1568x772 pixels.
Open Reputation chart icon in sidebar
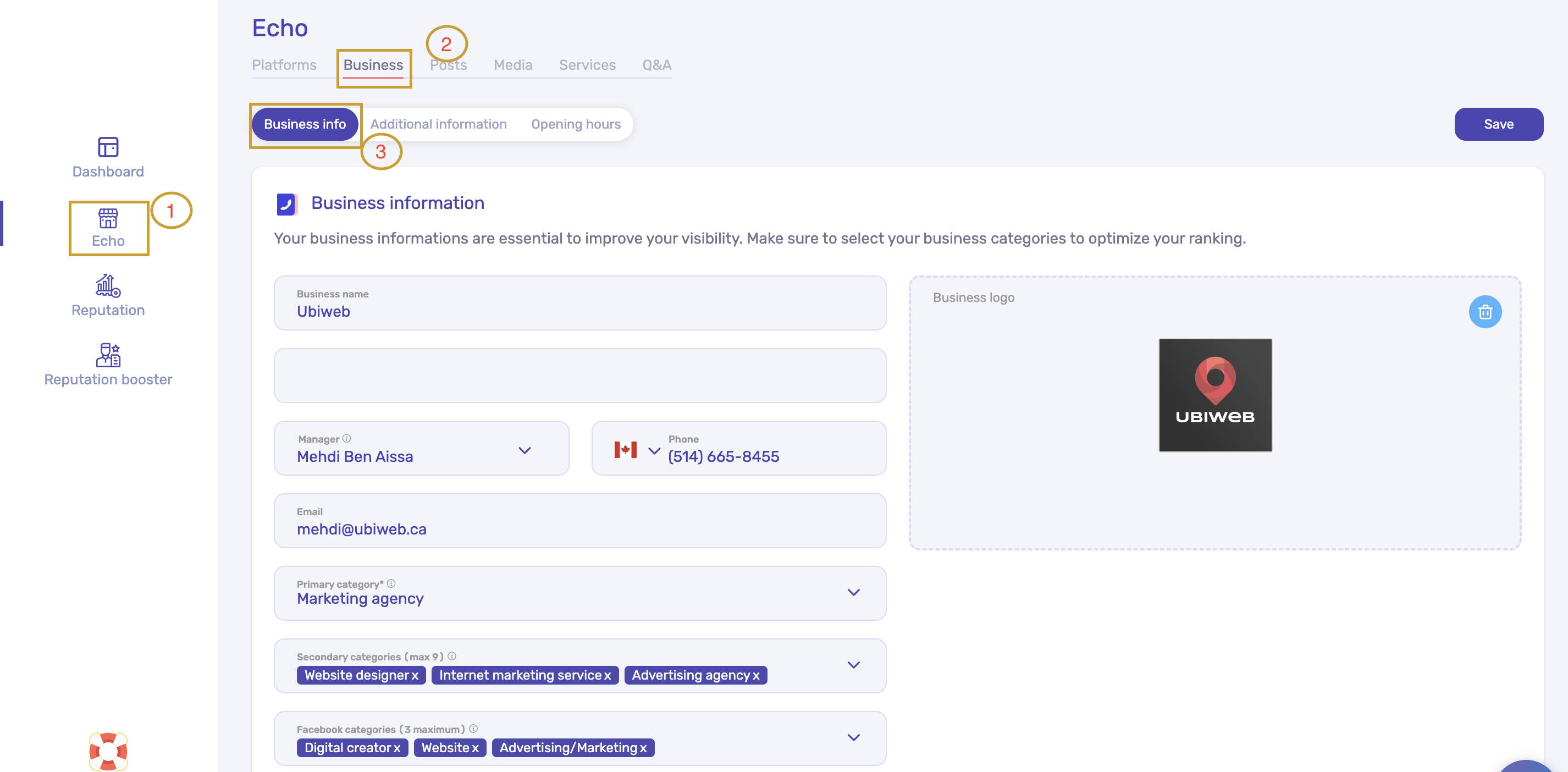pyautogui.click(x=108, y=285)
